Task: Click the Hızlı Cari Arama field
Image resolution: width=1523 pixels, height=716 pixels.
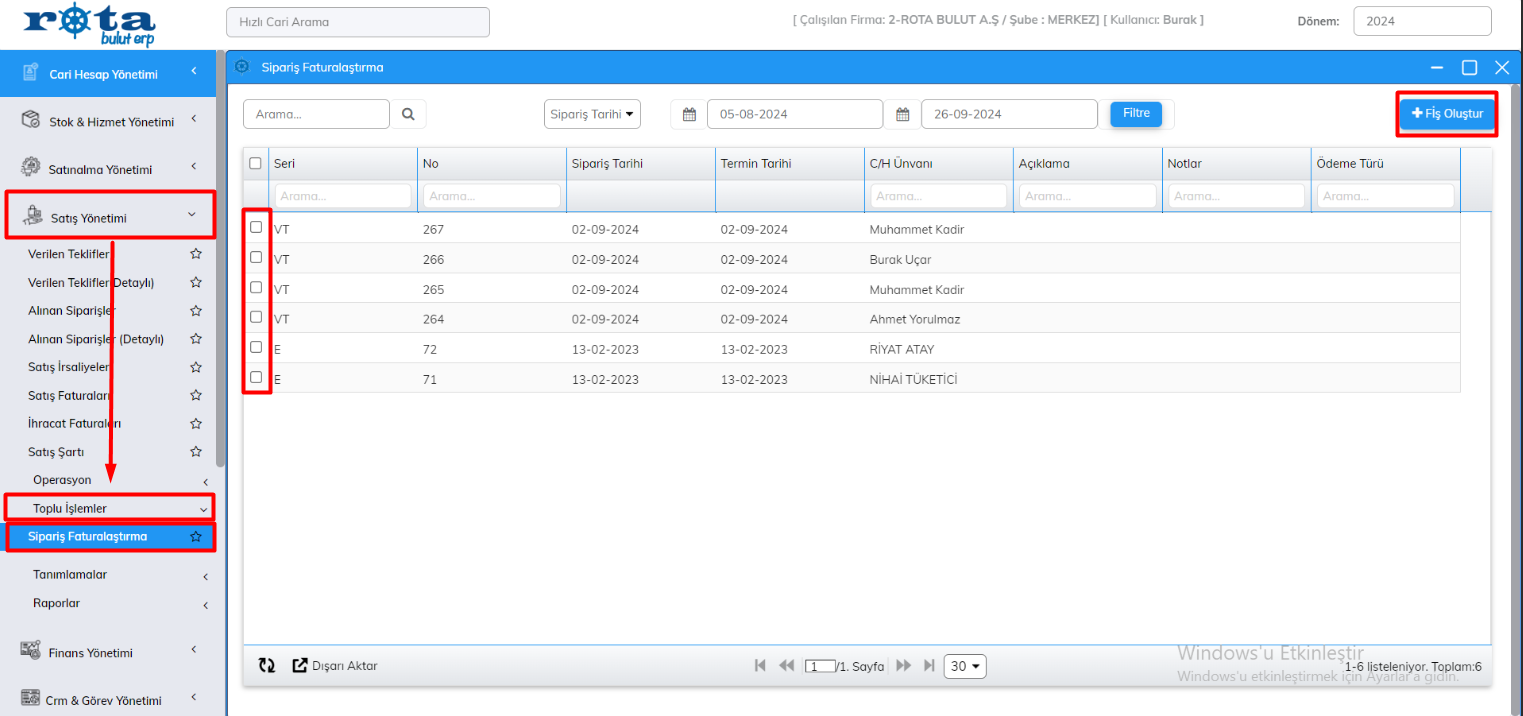Action: click(357, 22)
